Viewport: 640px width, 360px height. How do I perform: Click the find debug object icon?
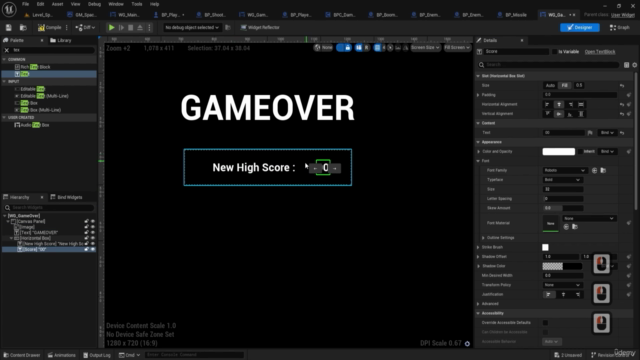[228, 27]
